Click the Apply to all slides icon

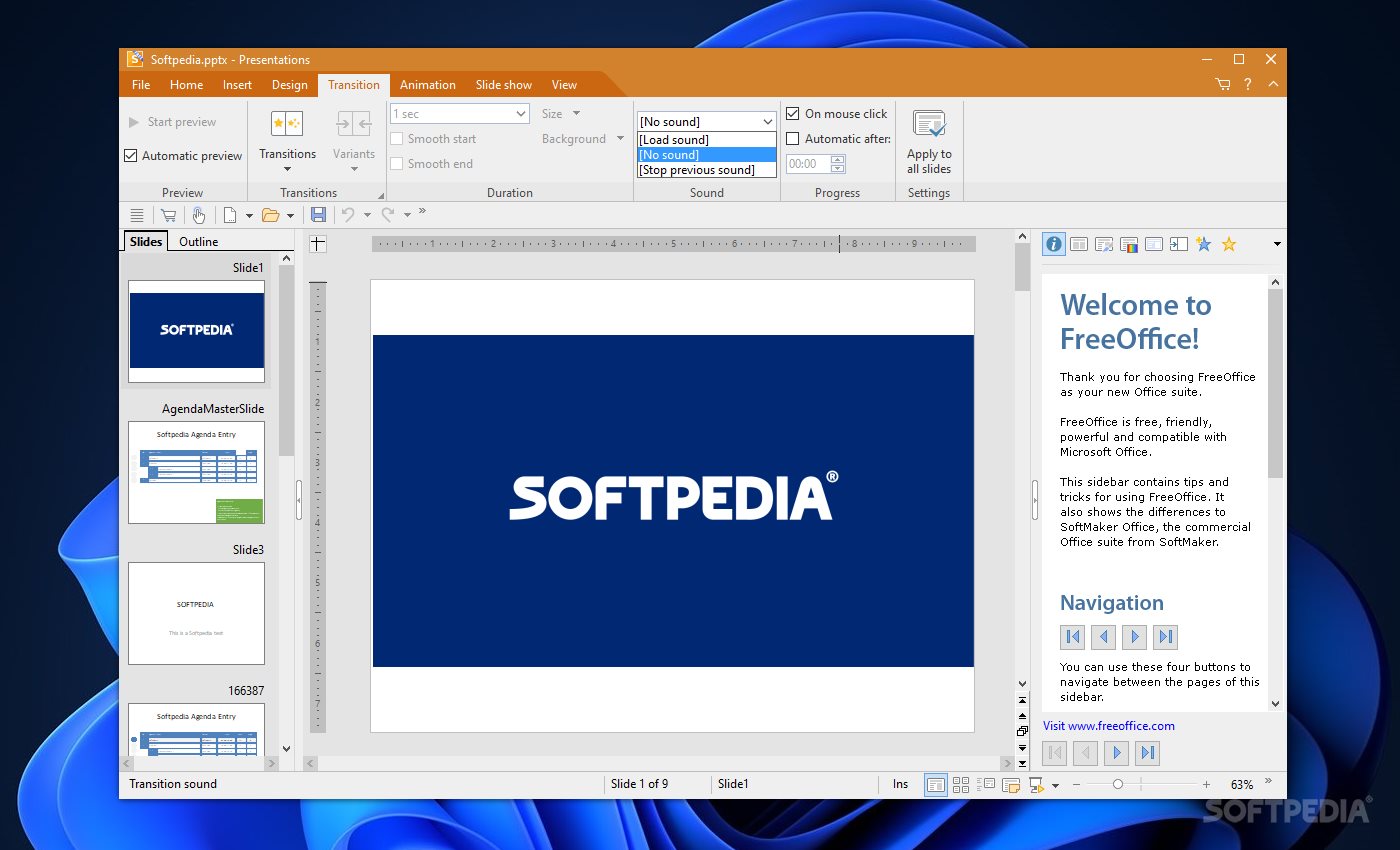click(x=929, y=125)
